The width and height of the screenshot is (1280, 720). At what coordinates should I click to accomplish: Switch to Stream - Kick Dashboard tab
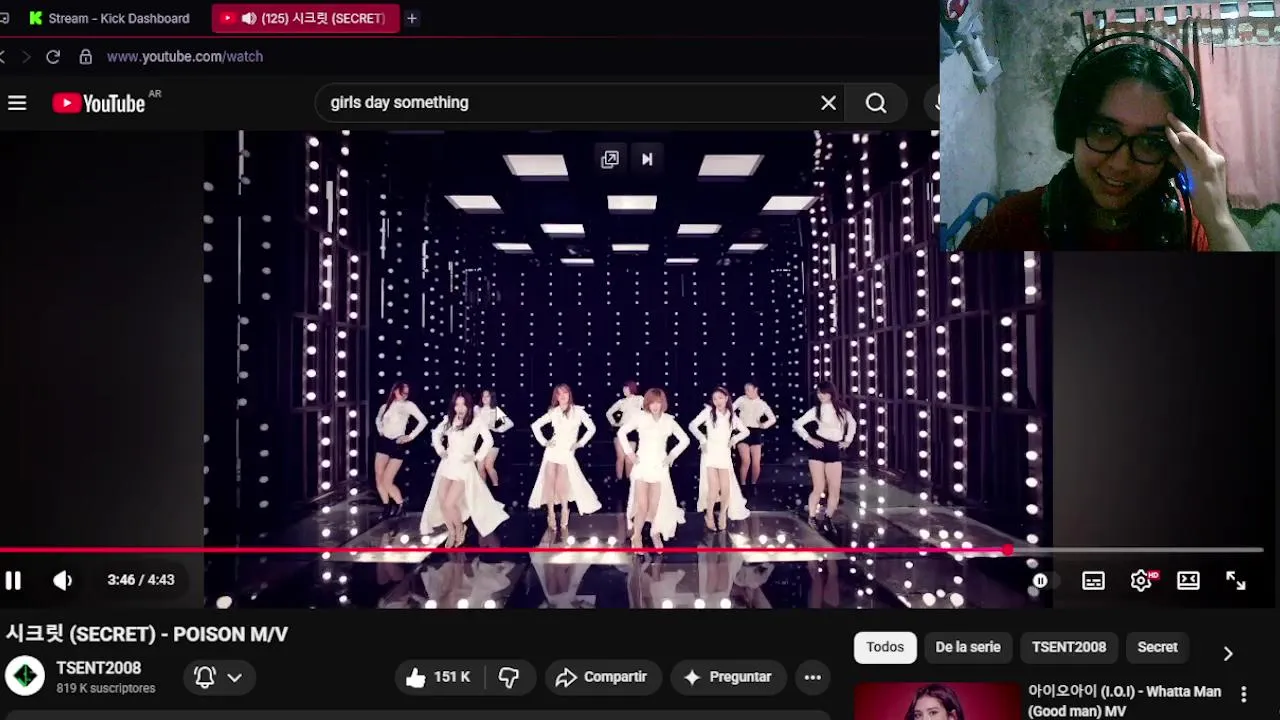[108, 18]
